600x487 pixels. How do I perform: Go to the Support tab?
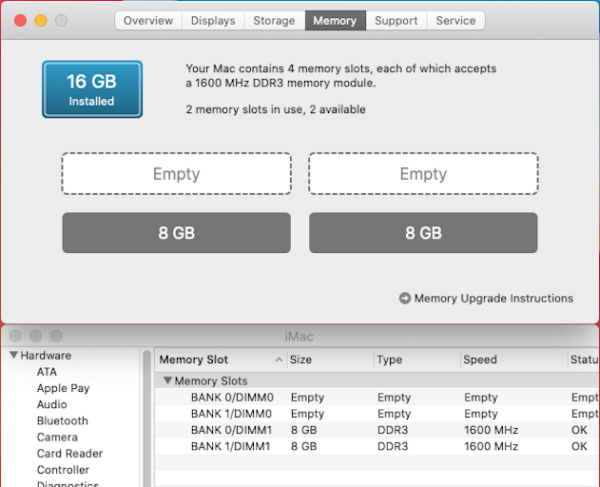point(396,21)
